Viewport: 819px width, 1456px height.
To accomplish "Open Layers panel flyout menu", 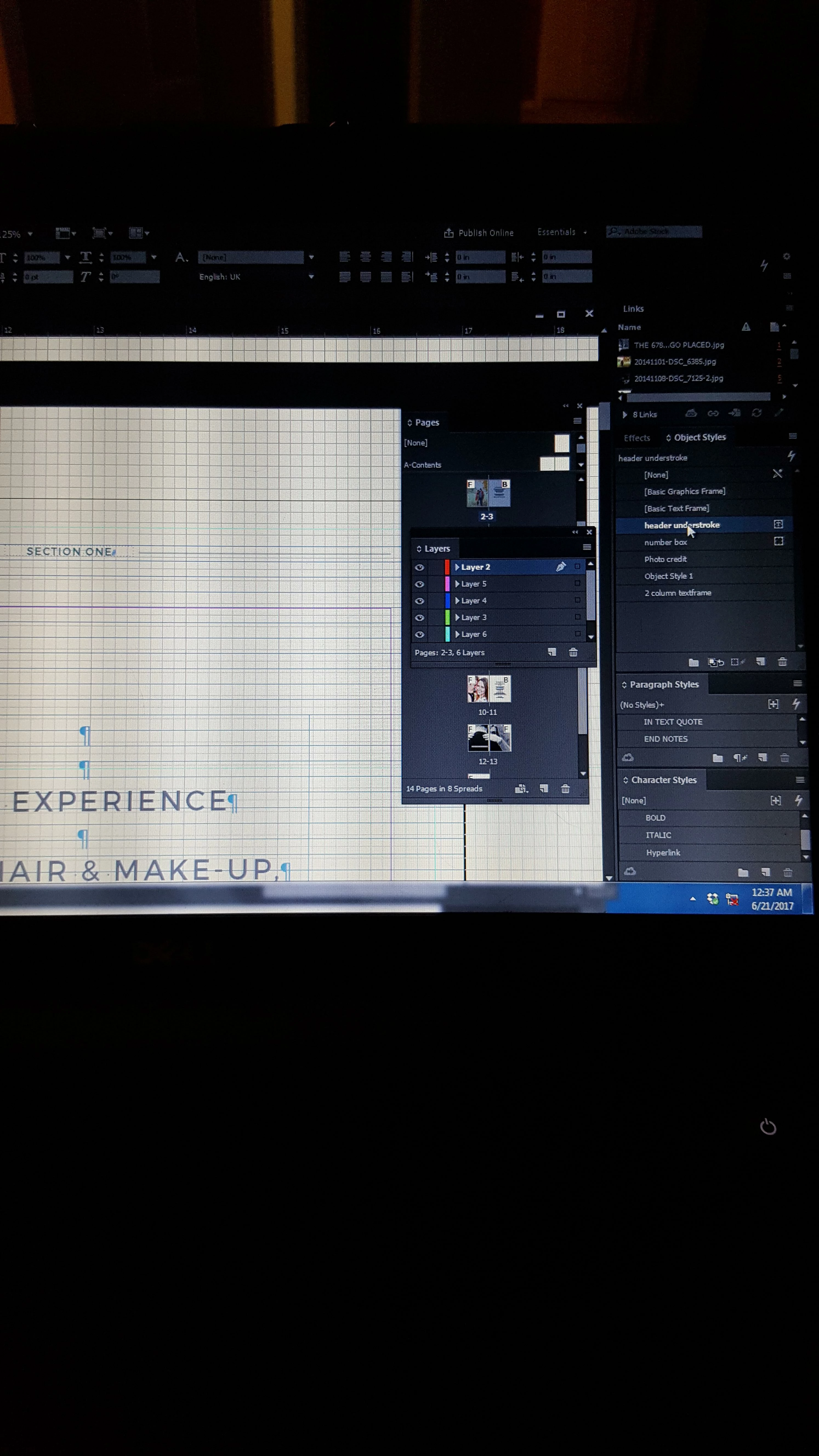I will tap(587, 547).
